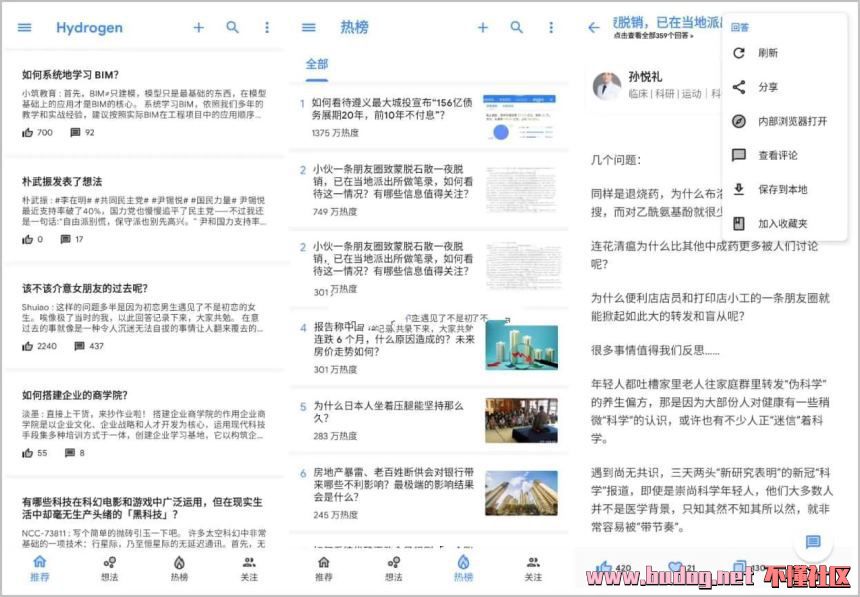This screenshot has height=597, width=860.
Task: Tap the floating comment button on the answer page
Action: pos(813,541)
